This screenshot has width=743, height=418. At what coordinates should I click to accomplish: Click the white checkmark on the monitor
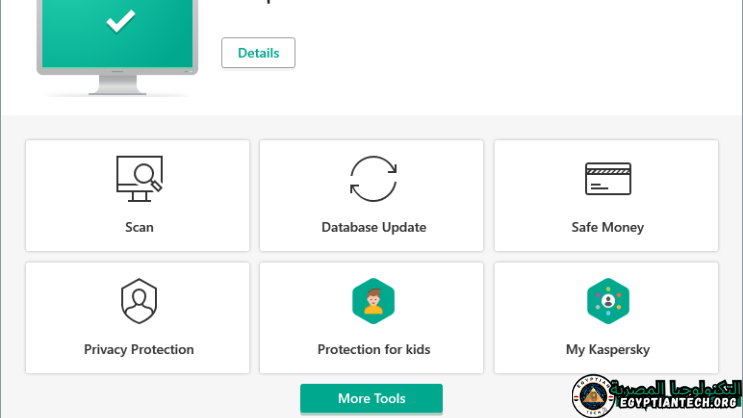pyautogui.click(x=121, y=21)
